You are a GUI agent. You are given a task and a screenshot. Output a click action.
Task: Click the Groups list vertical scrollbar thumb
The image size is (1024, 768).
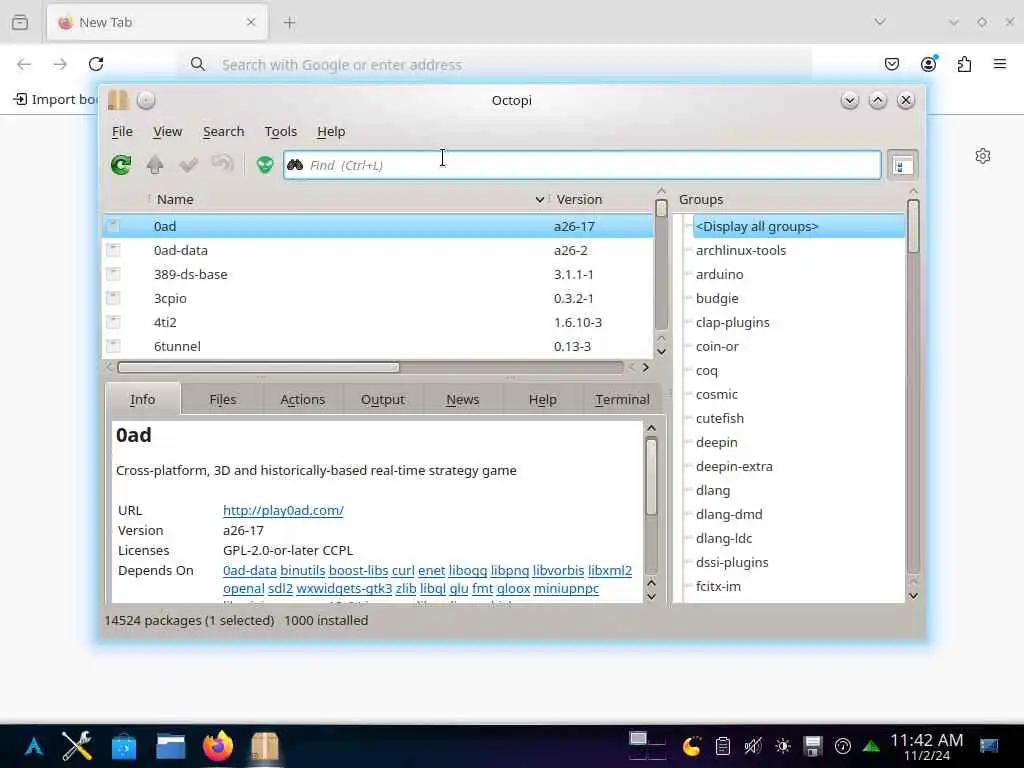913,226
